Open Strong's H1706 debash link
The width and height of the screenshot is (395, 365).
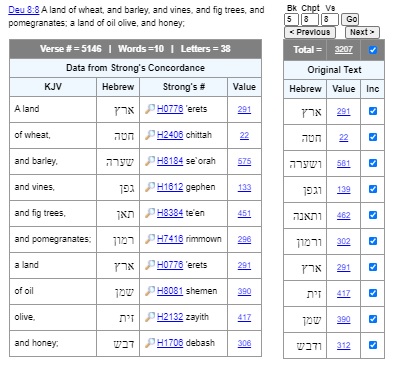[x=170, y=343]
